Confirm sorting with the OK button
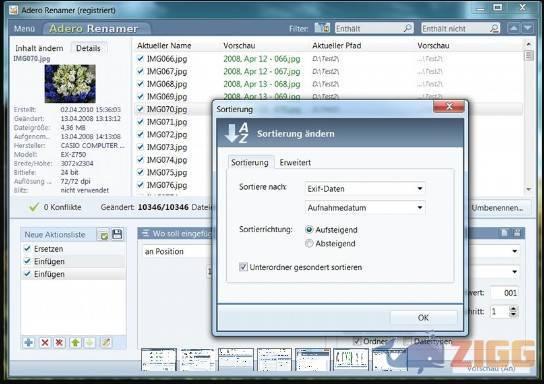544x384 pixels. tap(423, 317)
